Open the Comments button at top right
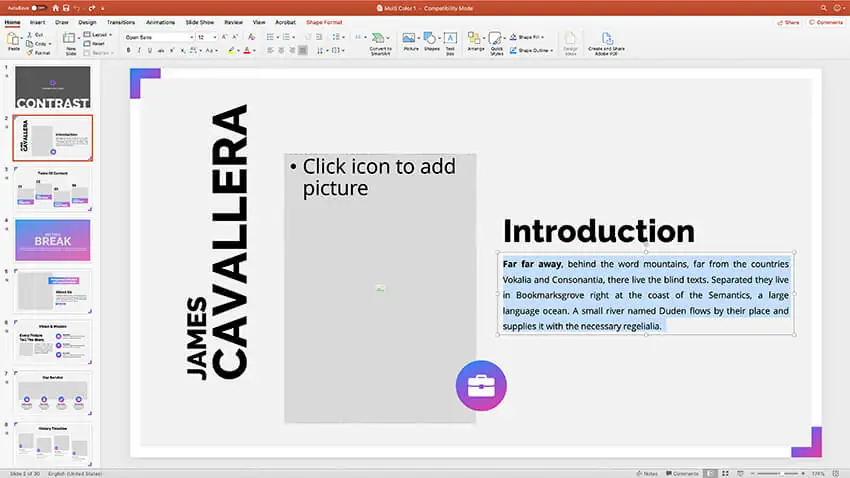 [826, 21]
